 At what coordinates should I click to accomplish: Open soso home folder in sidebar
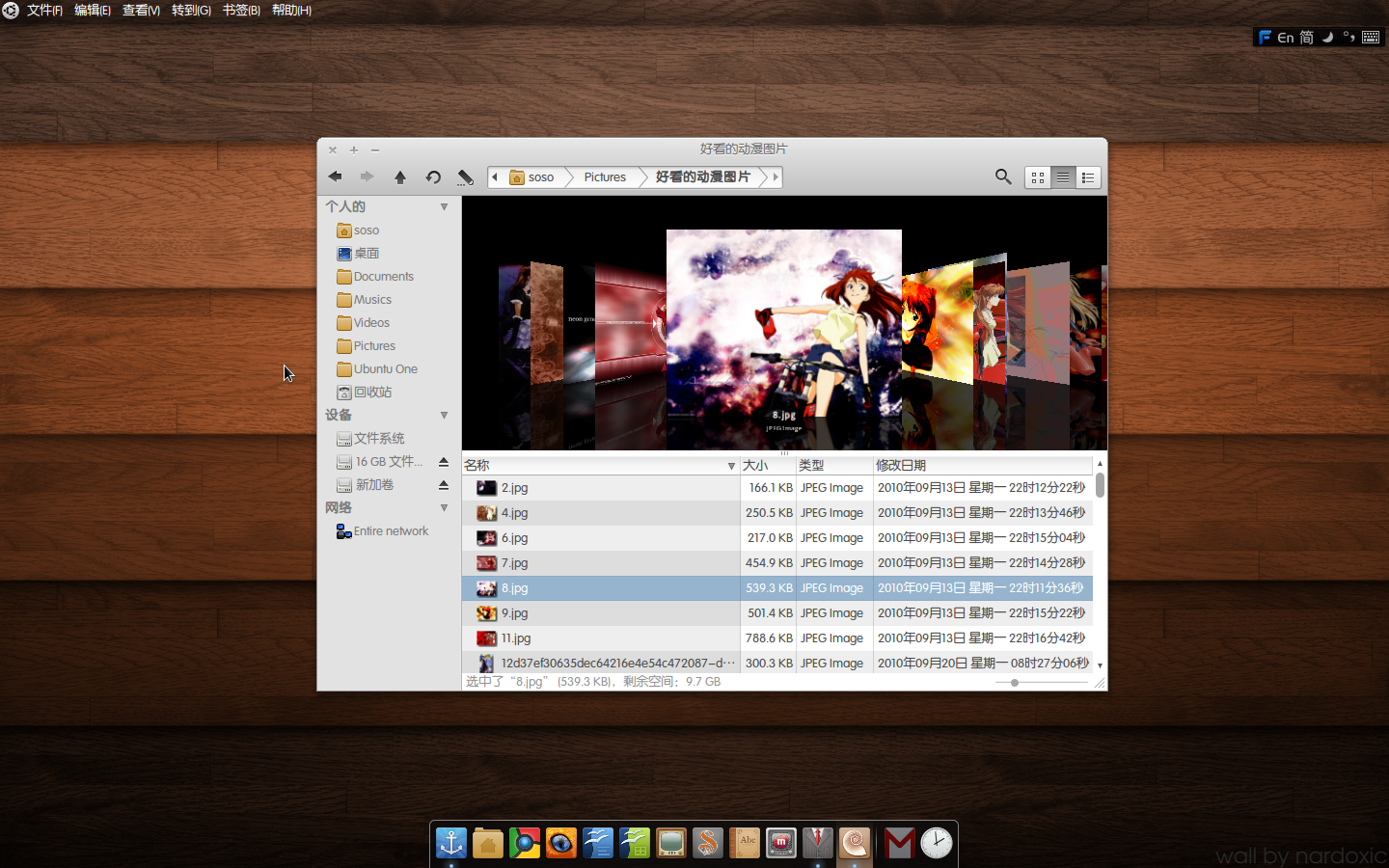pos(358,231)
